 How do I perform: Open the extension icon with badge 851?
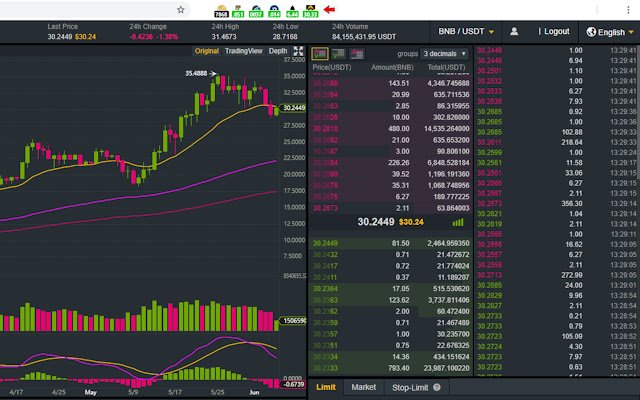238,11
